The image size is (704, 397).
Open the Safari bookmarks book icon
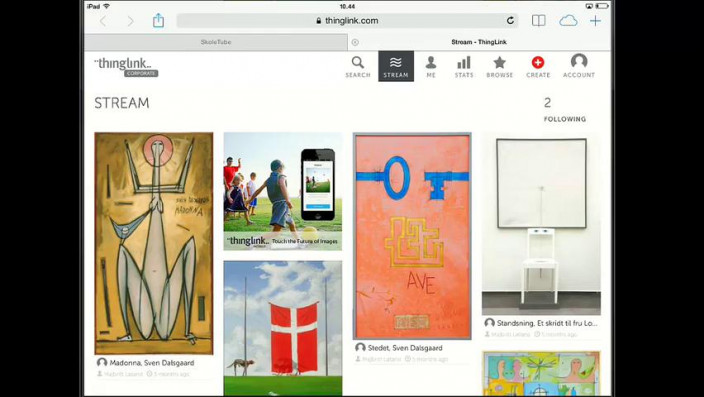coord(539,21)
